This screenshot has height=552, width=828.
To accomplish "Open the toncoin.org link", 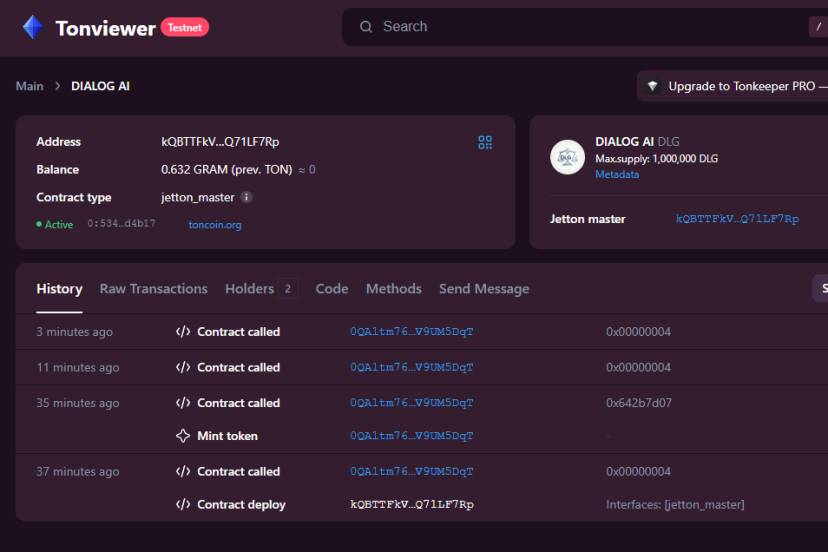I will tap(215, 224).
